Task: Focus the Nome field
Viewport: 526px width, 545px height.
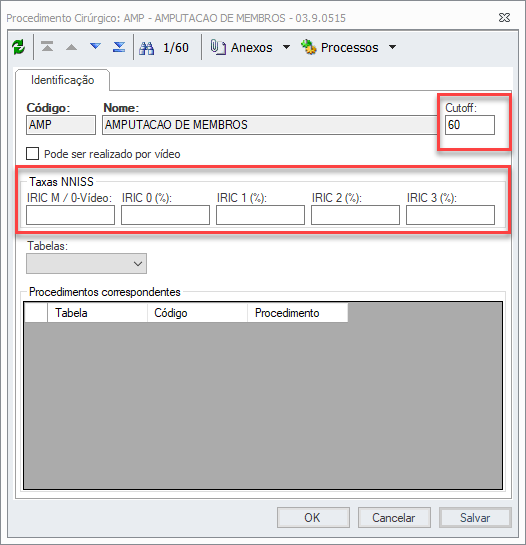Action: pos(269,125)
